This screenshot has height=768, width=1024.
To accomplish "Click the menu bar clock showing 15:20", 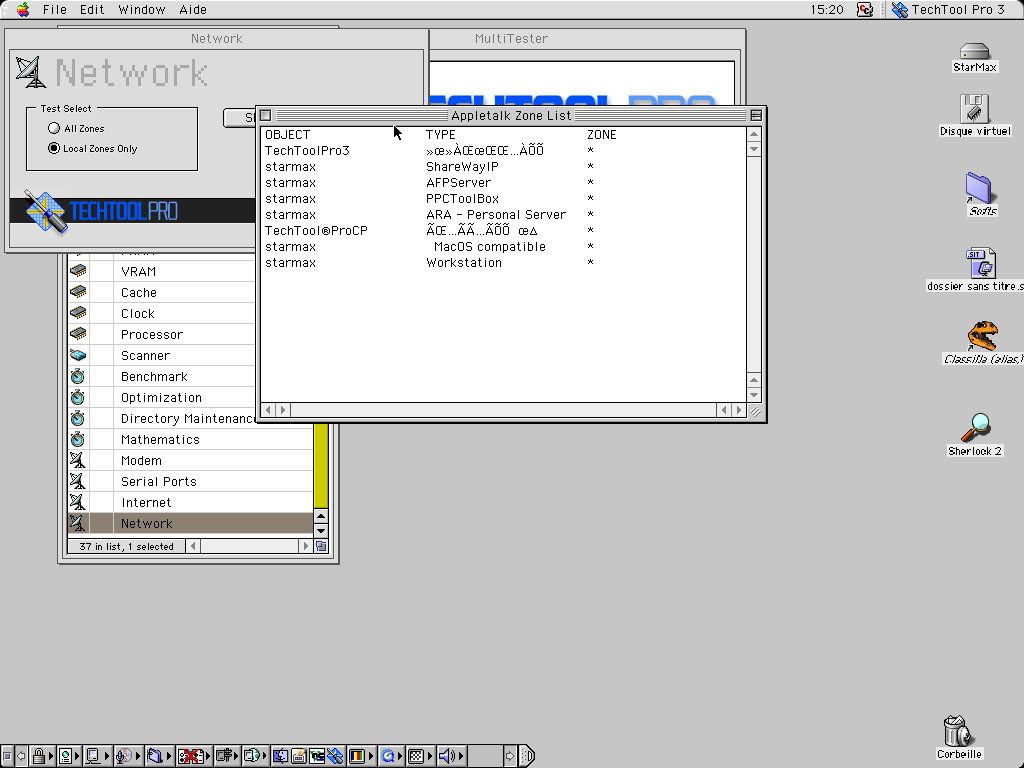I will (x=827, y=9).
